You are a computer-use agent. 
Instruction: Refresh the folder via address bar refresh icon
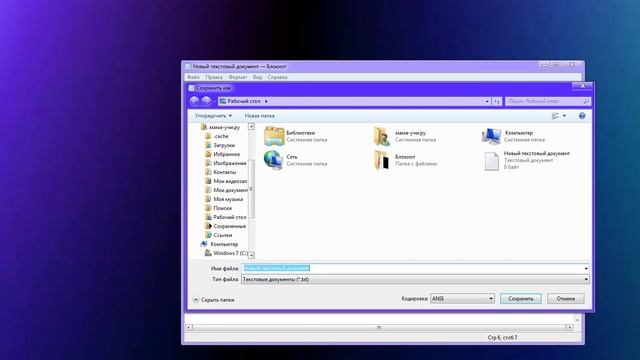pos(497,101)
